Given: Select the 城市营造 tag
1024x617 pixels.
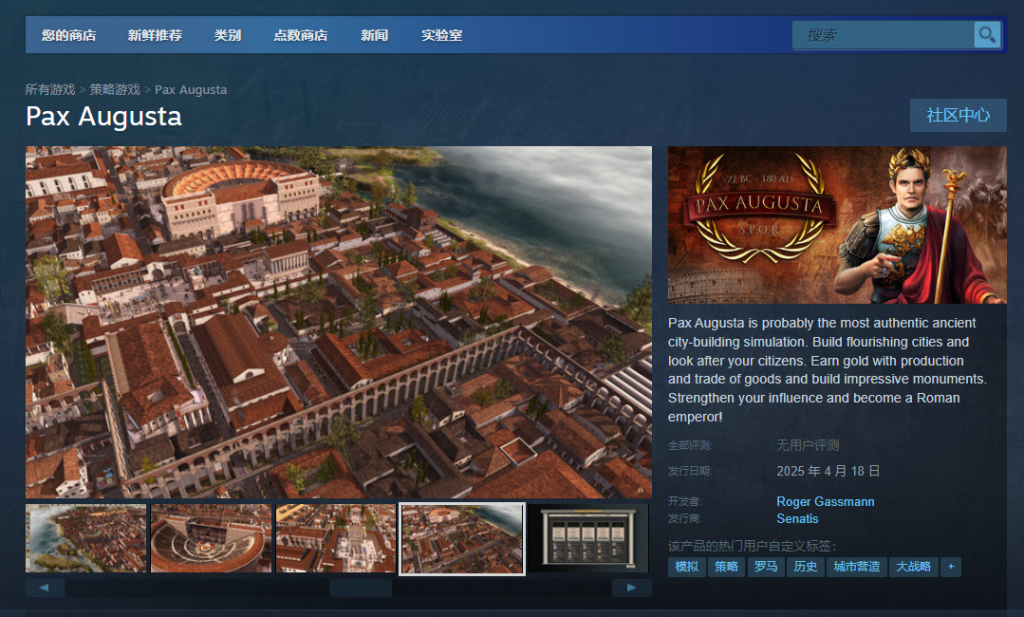Looking at the screenshot, I should 857,567.
